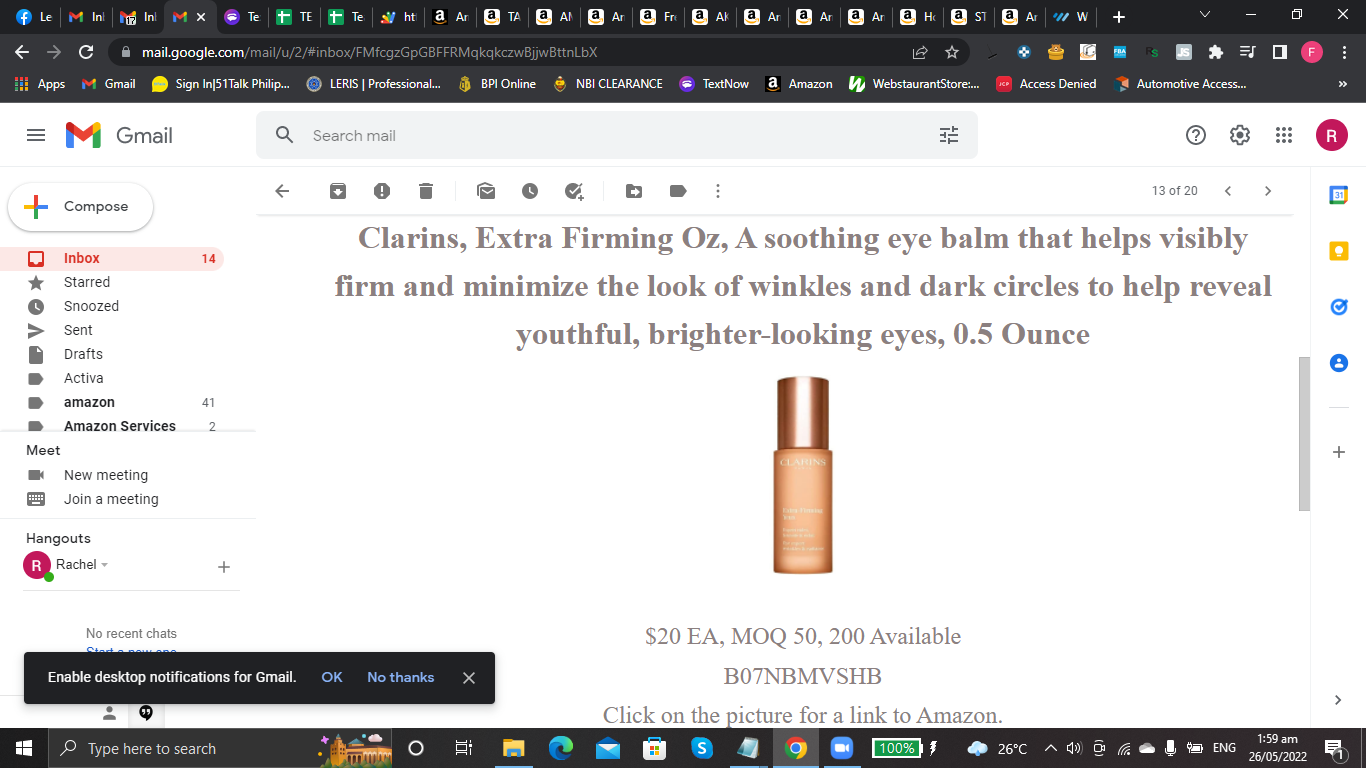The height and width of the screenshot is (768, 1366).
Task: Mark the email as unread
Action: (x=486, y=191)
